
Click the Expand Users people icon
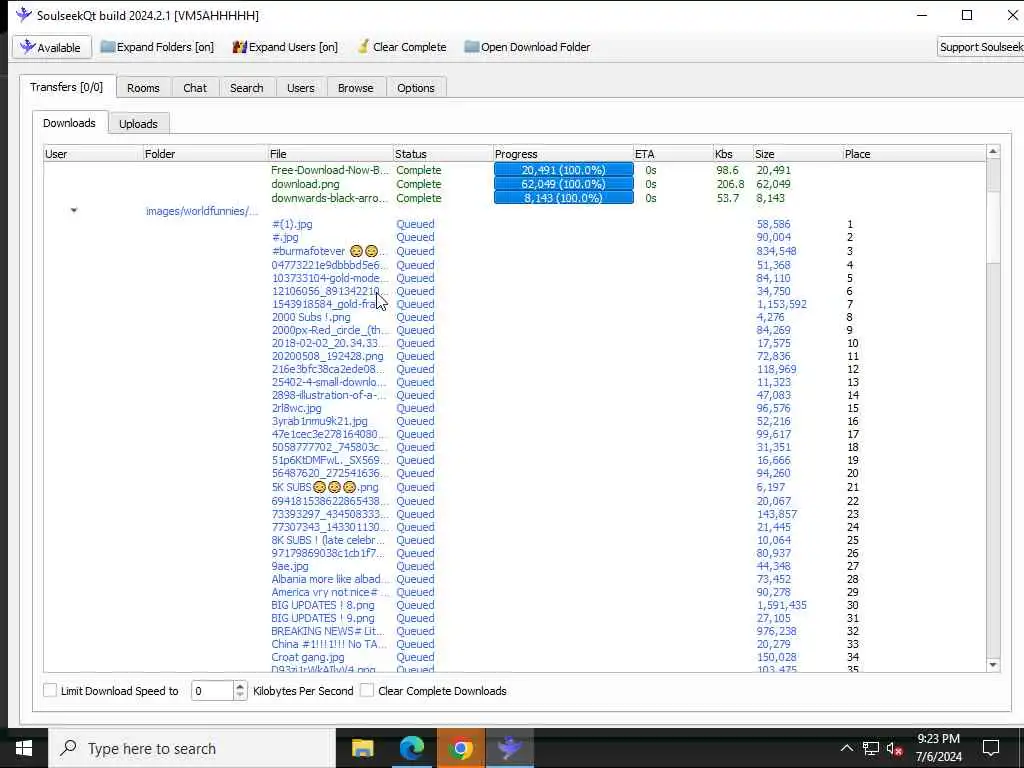coord(240,47)
